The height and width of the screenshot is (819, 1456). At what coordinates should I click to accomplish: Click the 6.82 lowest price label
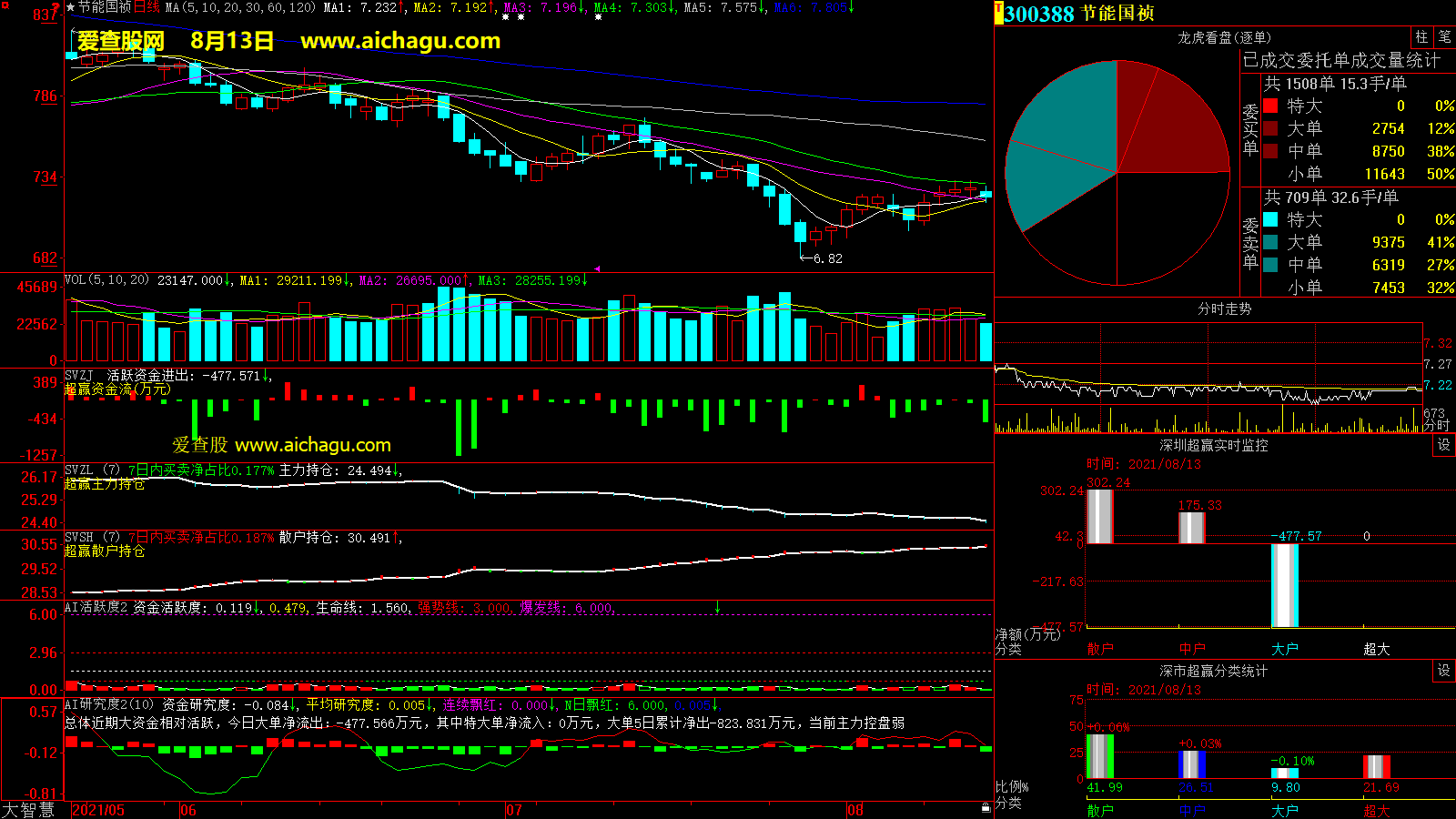tap(827, 258)
